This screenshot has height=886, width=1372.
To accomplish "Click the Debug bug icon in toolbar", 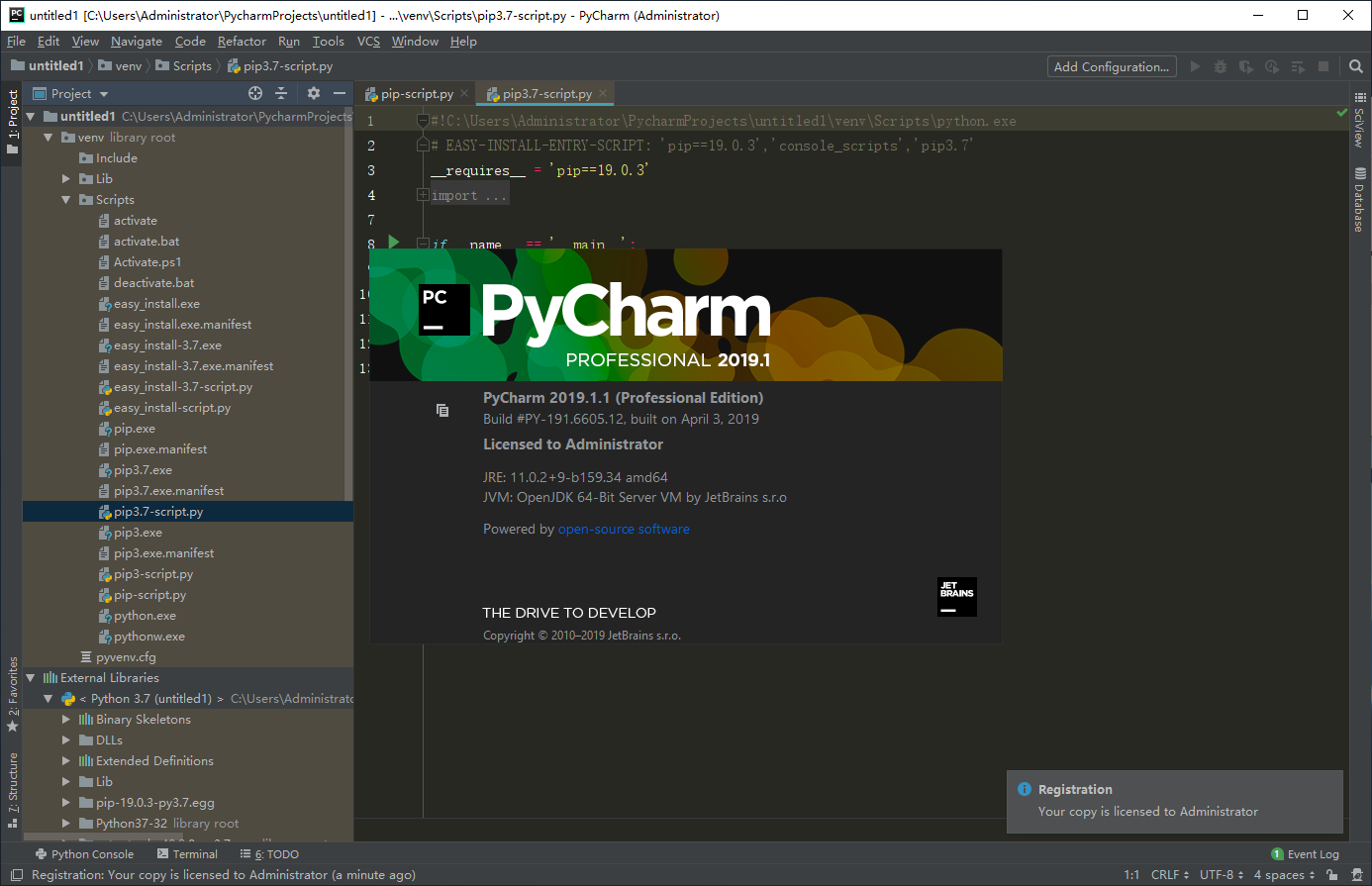I will (x=1221, y=66).
